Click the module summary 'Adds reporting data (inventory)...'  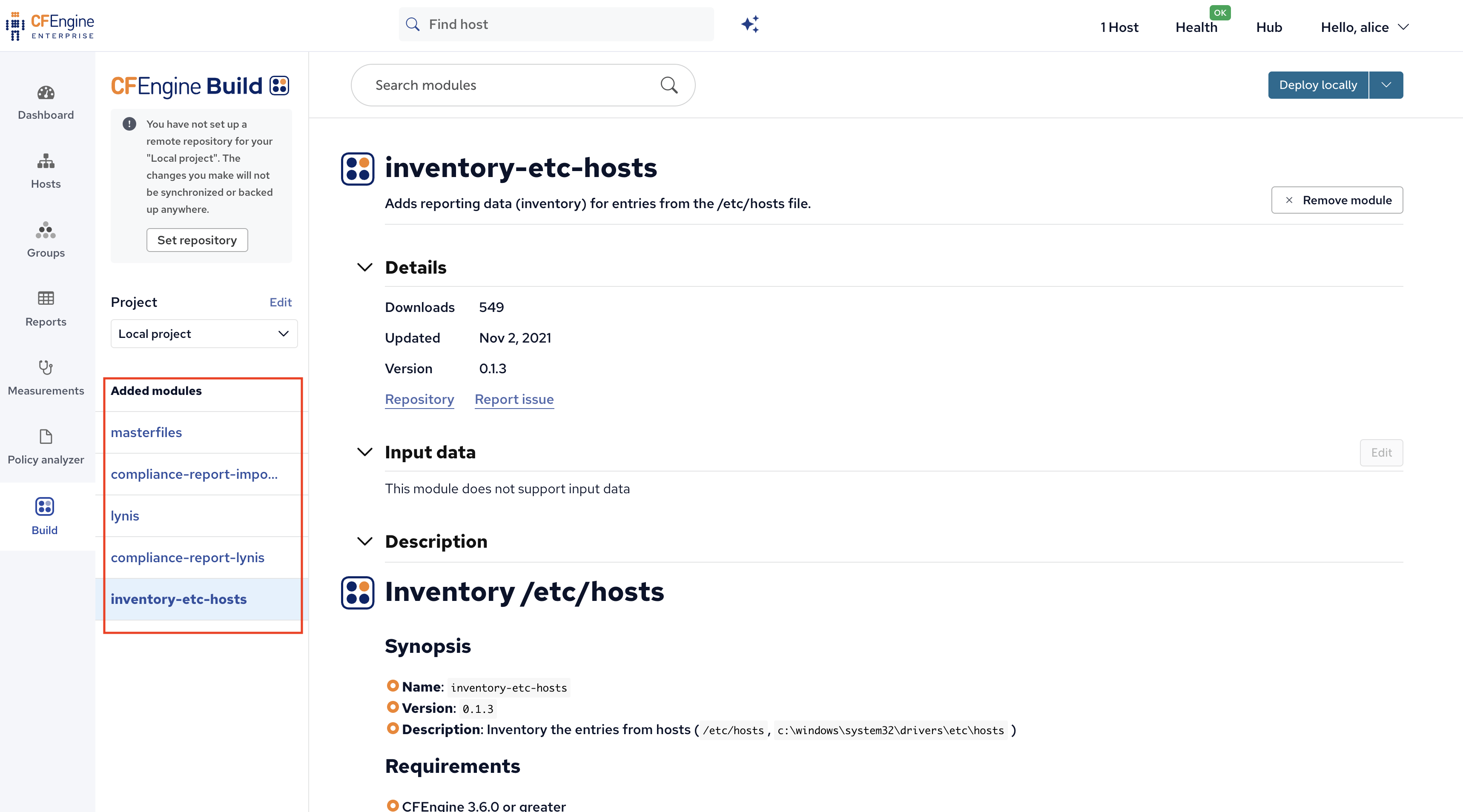pyautogui.click(x=597, y=203)
